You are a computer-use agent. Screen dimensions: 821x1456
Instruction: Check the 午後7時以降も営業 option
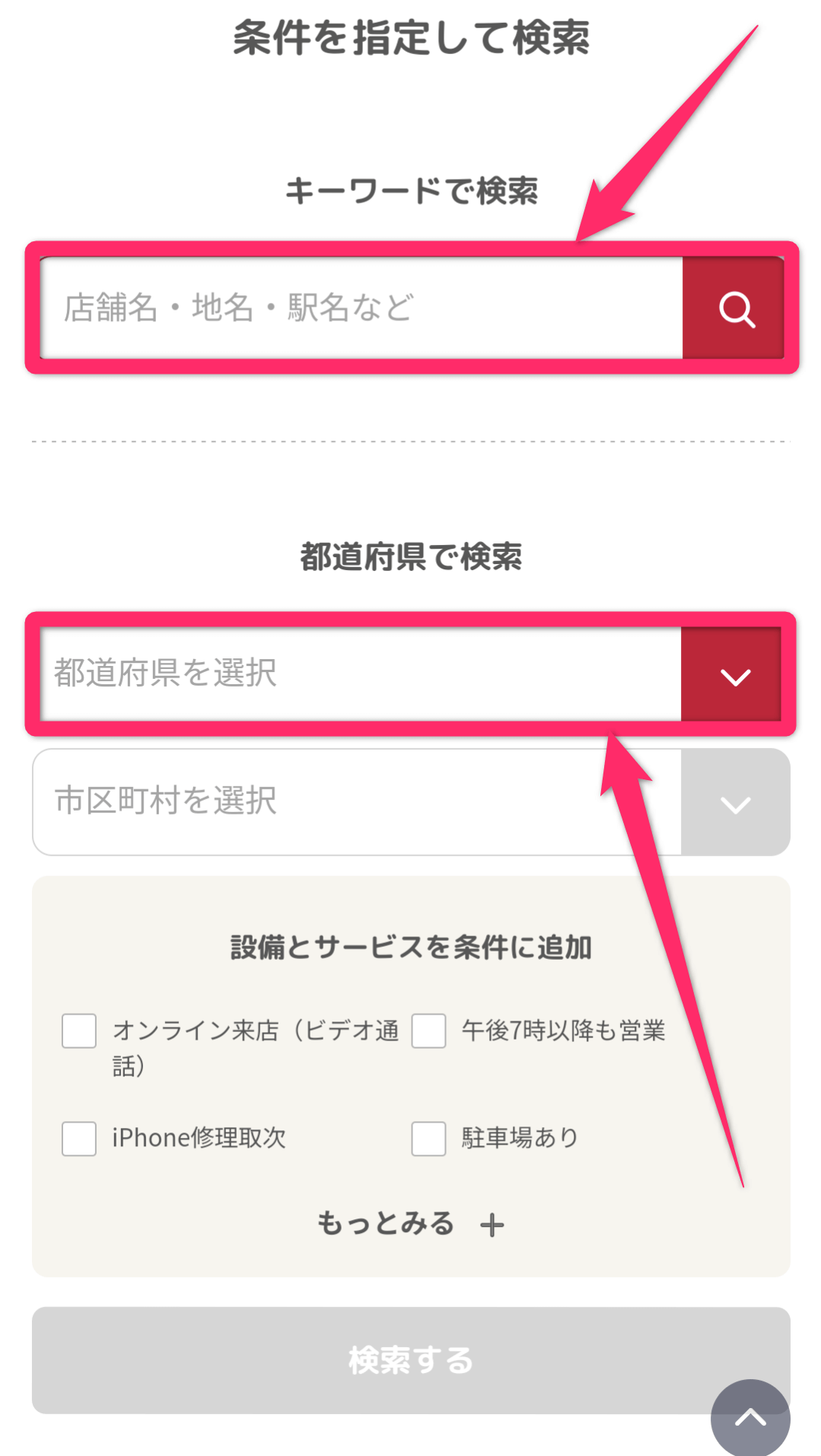click(x=428, y=1031)
